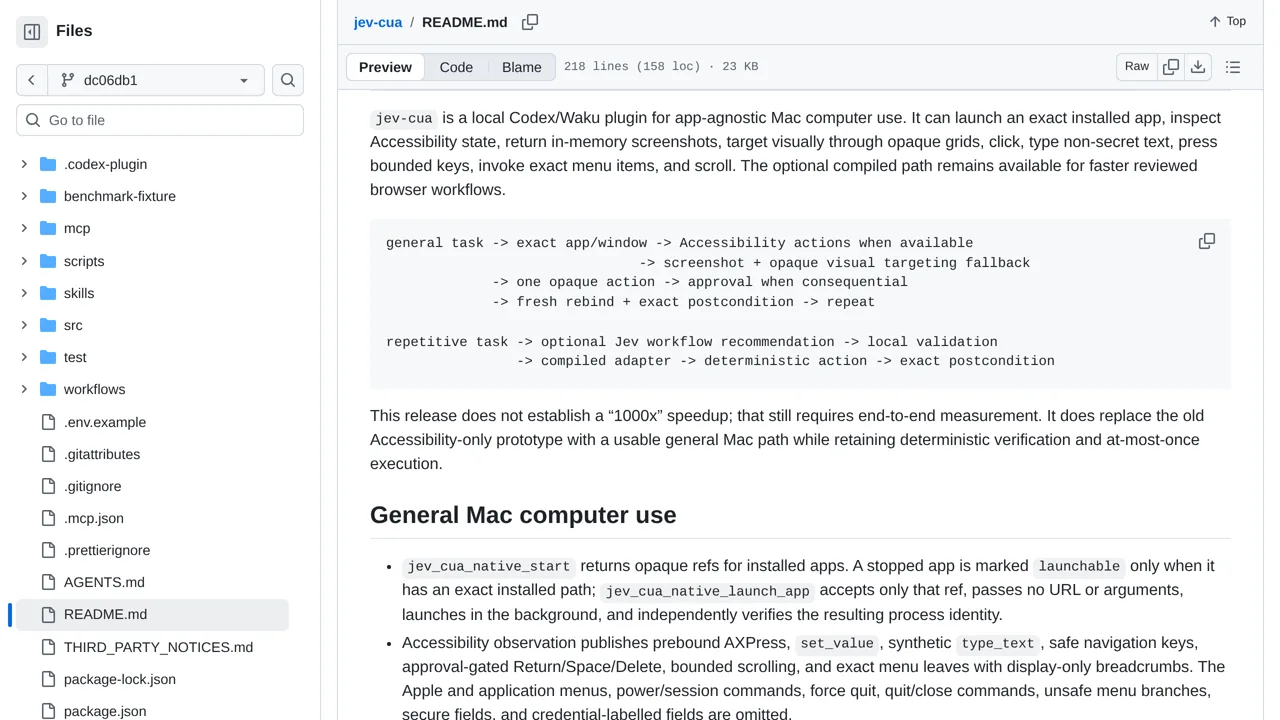Jump to Top of the file

coord(1227,21)
